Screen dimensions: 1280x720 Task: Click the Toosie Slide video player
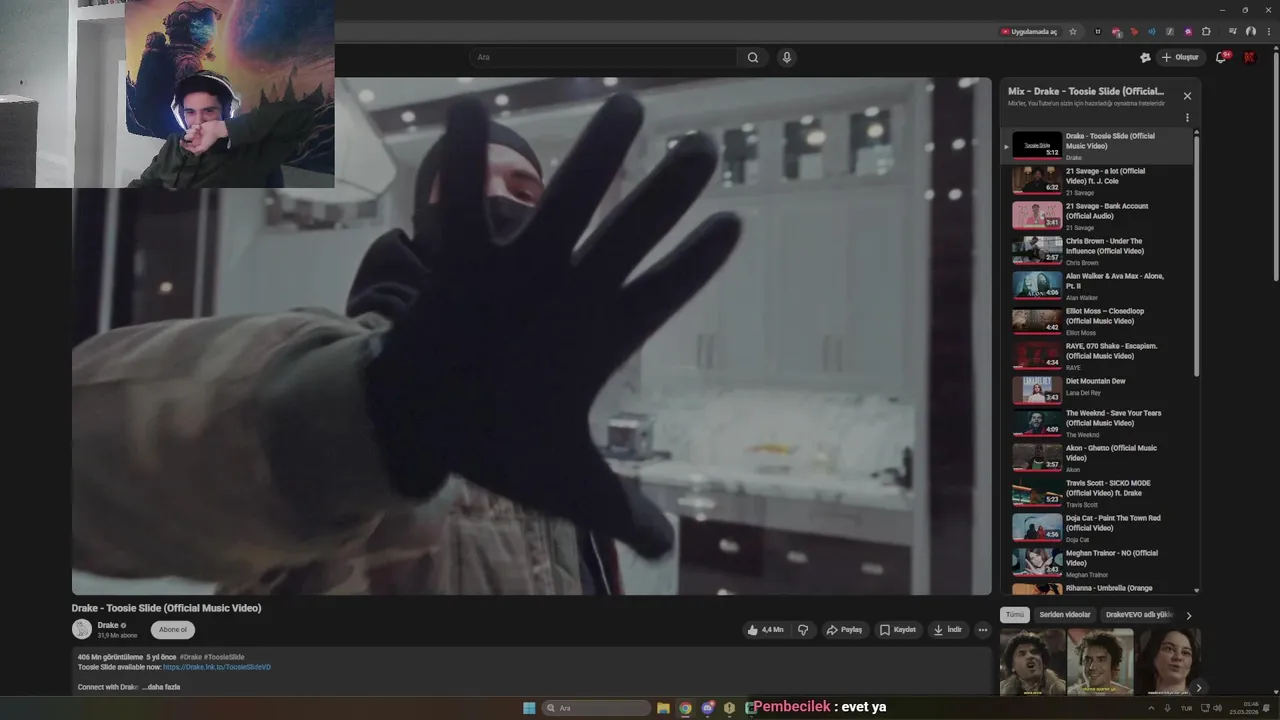(x=532, y=337)
